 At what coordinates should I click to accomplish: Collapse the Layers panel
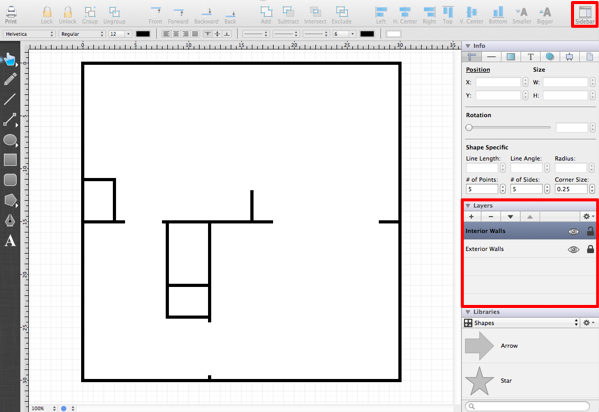tap(468, 206)
